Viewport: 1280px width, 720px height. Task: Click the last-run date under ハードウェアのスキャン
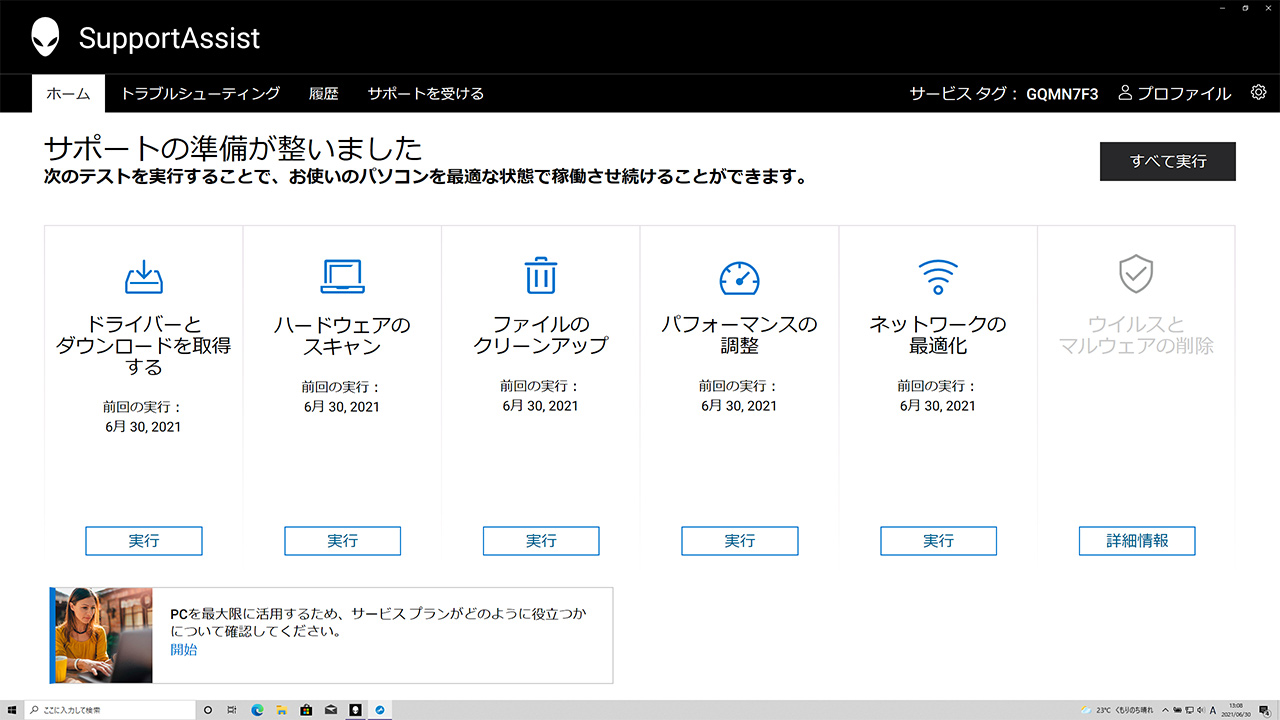pos(342,407)
